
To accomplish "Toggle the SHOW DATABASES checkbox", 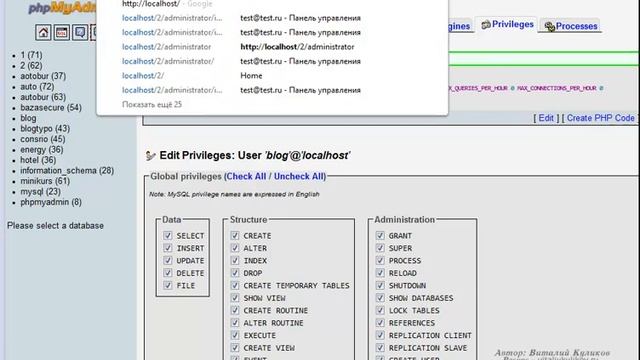I will [380, 298].
